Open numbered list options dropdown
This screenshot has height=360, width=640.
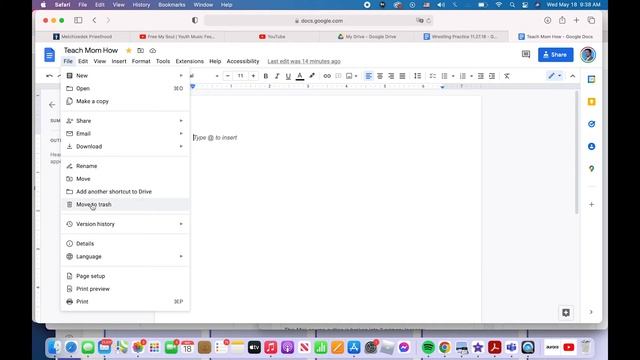(471, 76)
